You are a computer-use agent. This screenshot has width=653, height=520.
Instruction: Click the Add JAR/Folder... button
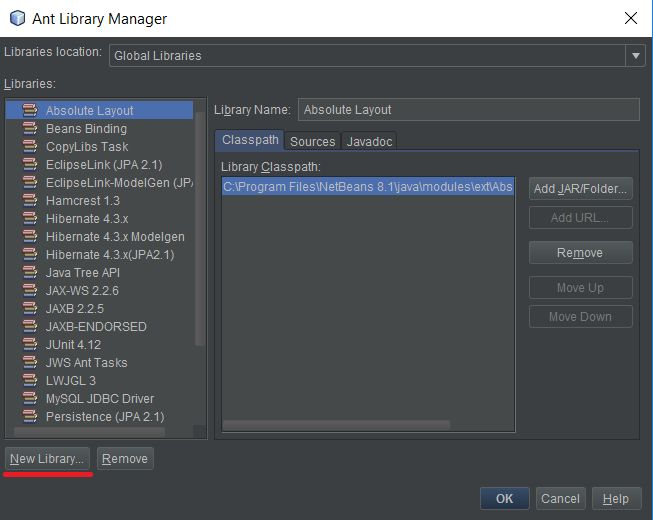[581, 189]
